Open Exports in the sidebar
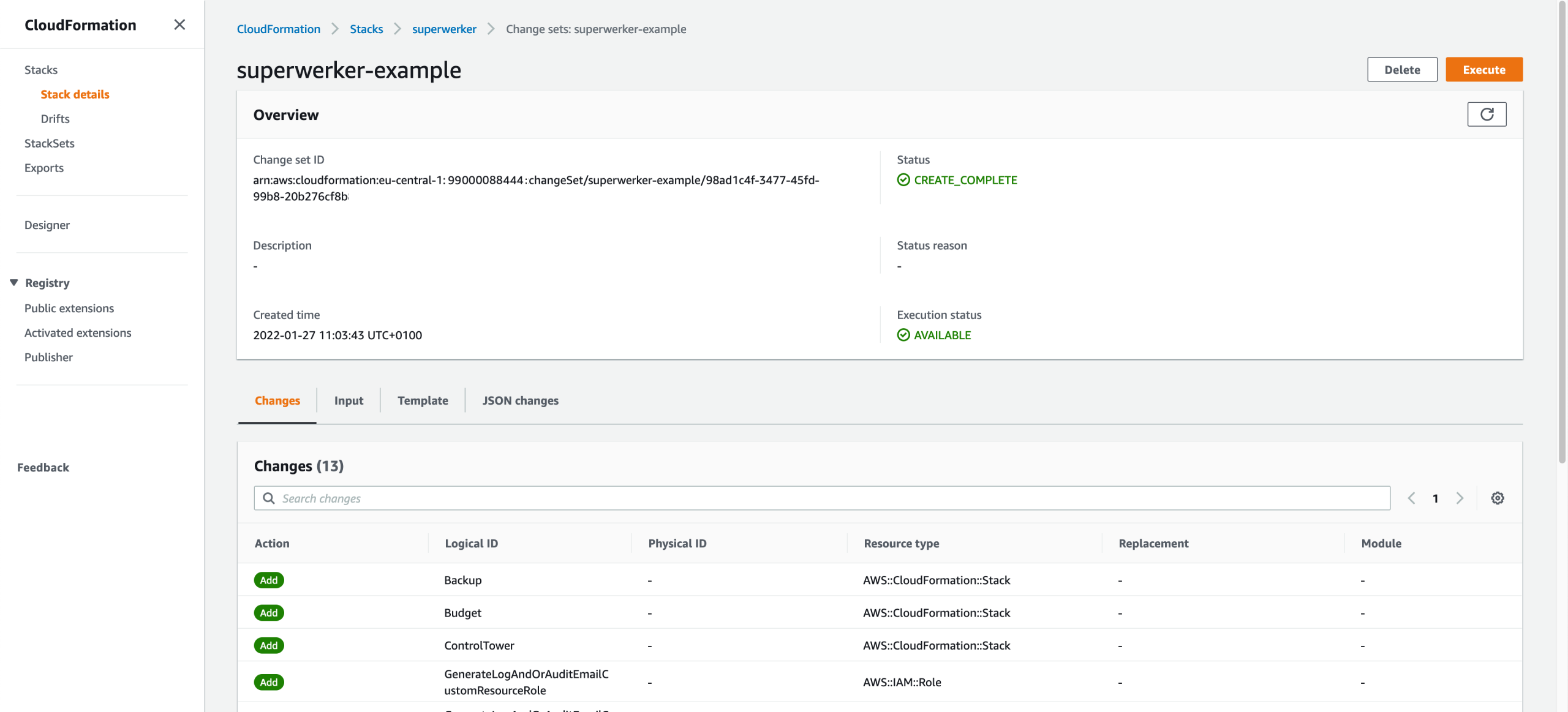This screenshot has width=1568, height=712. (44, 168)
